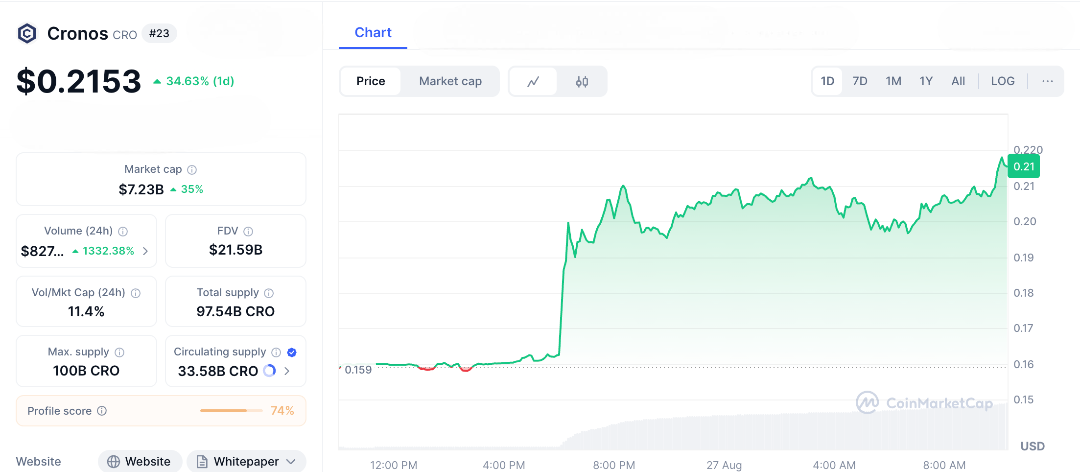
Task: Click the 11.4% Vol/Mkt Cap value
Action: 87,311
